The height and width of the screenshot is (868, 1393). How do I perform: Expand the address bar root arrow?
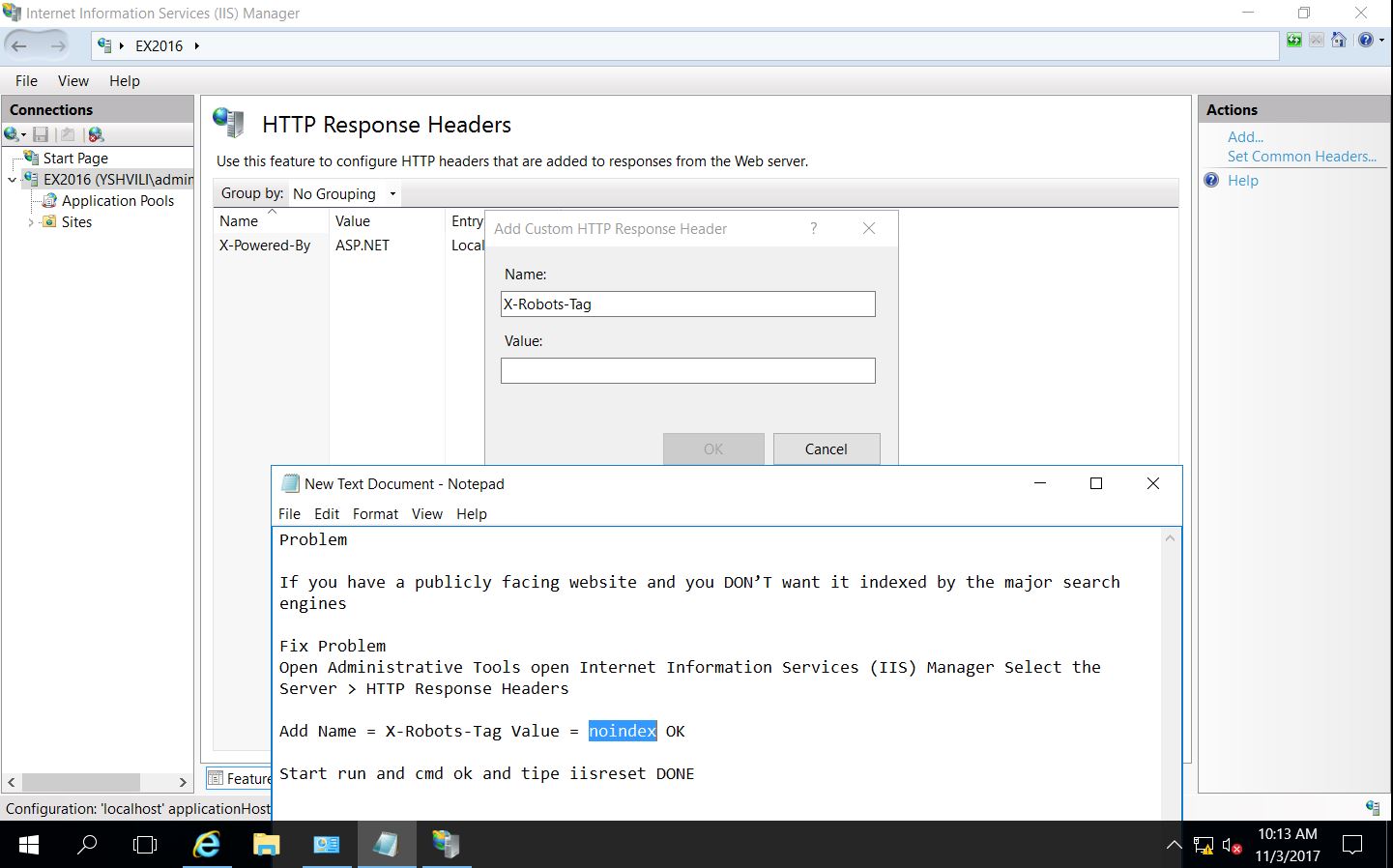tap(122, 45)
